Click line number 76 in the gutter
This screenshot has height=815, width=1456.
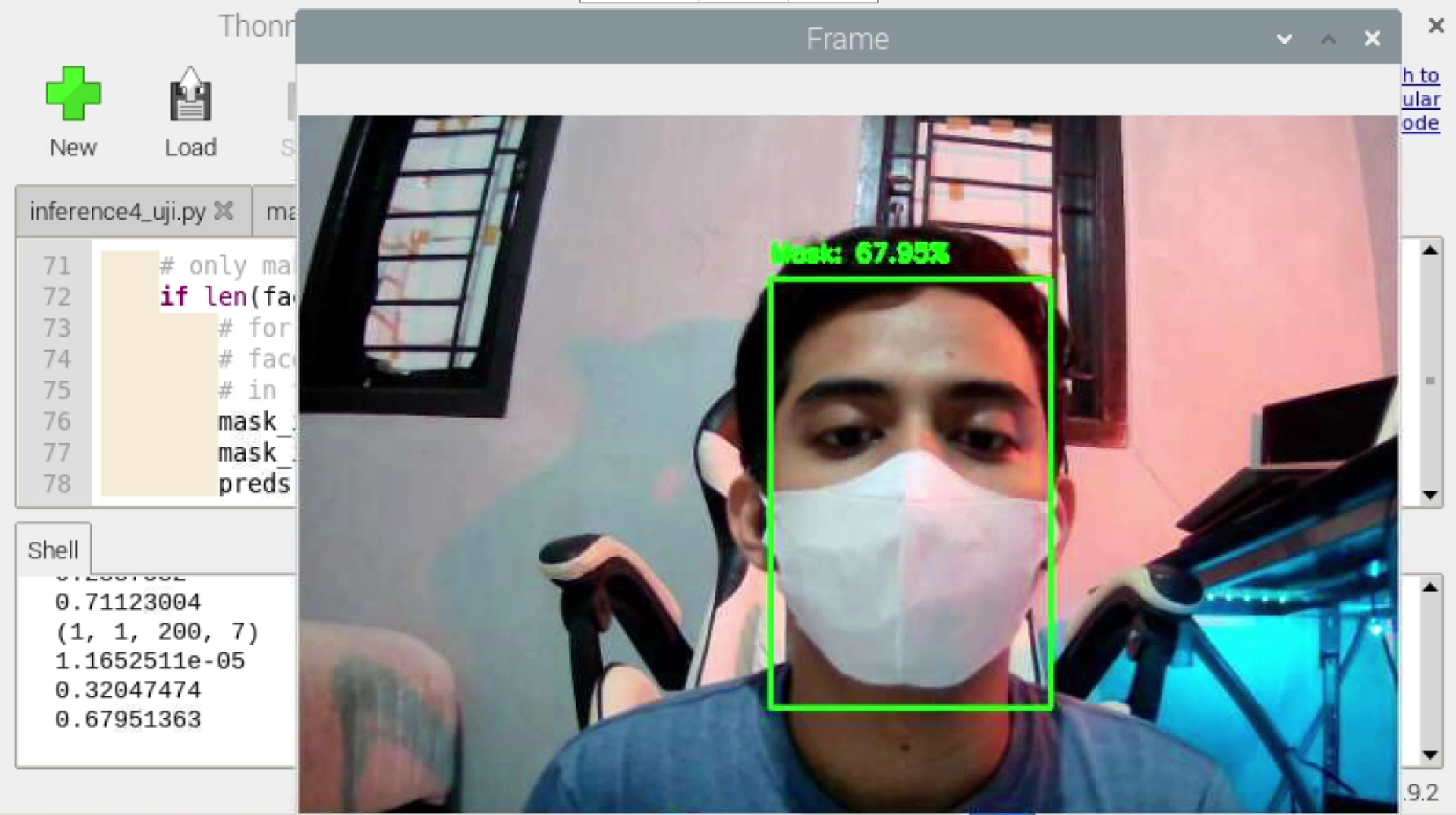coord(57,422)
